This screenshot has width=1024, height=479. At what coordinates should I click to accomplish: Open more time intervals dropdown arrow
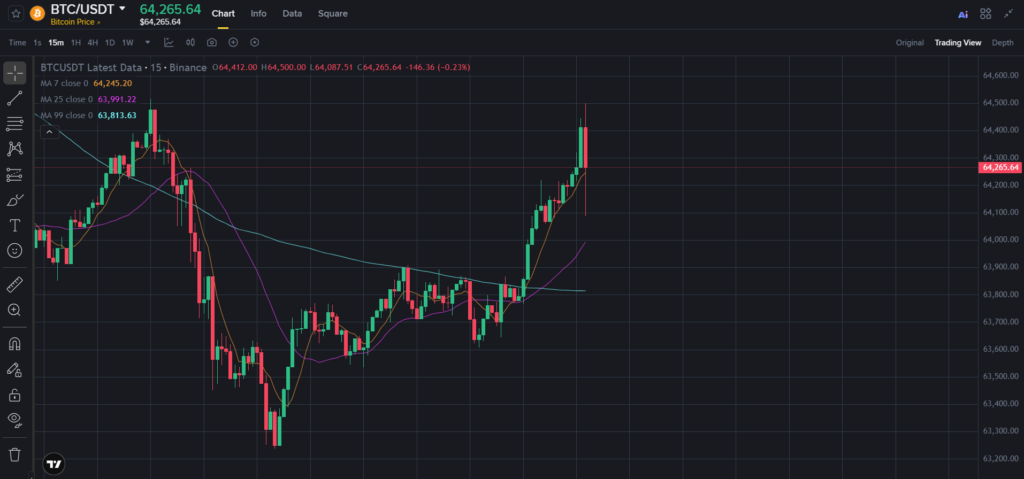coord(148,42)
